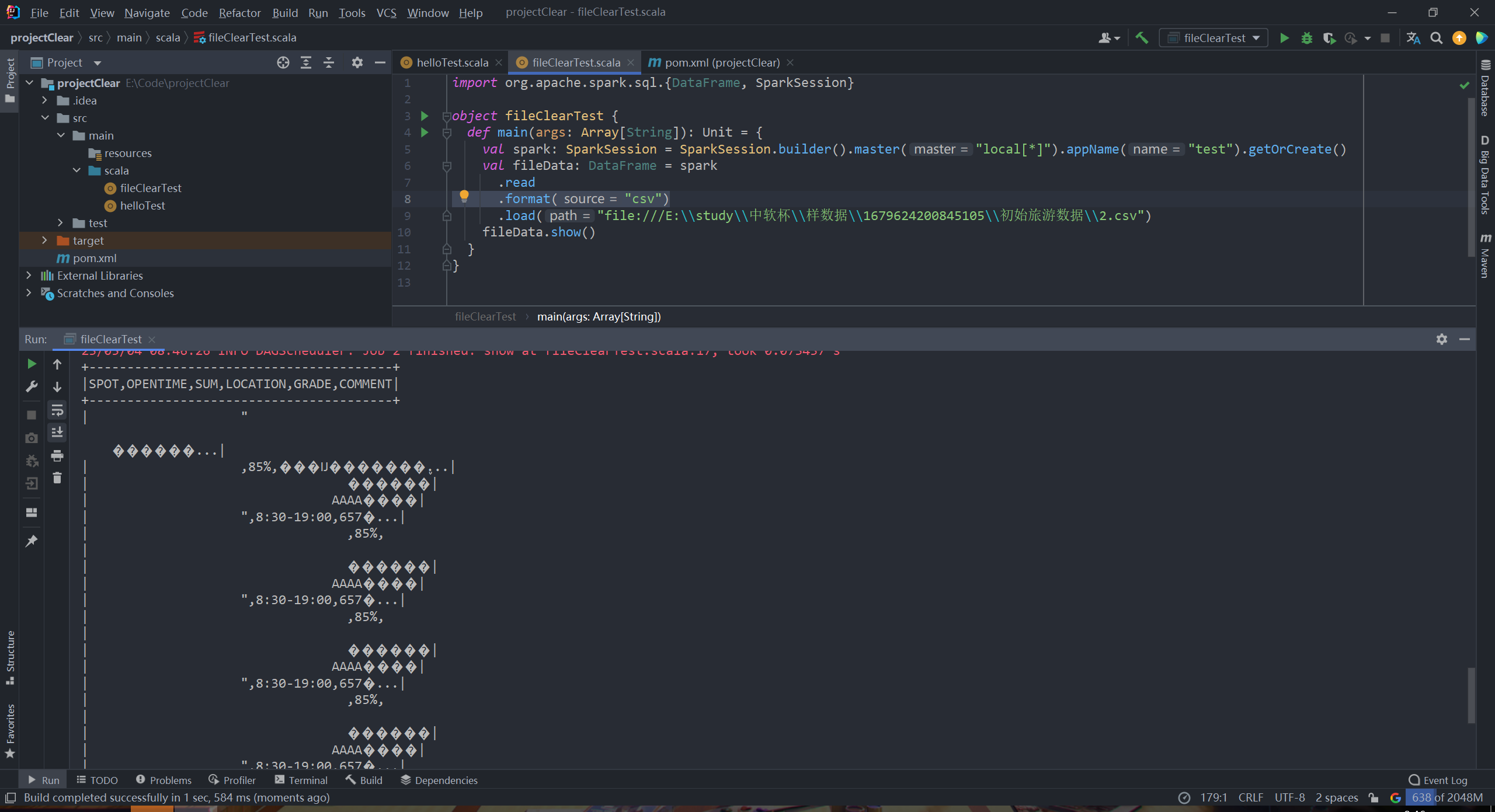Expand all project tree items
The width and height of the screenshot is (1495, 812).
tap(306, 62)
